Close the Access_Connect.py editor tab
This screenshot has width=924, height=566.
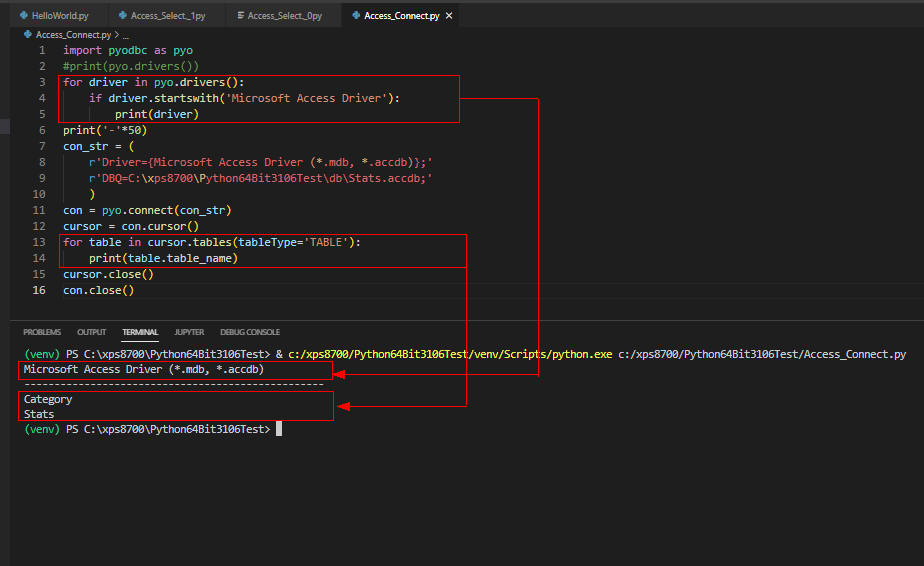pos(449,16)
